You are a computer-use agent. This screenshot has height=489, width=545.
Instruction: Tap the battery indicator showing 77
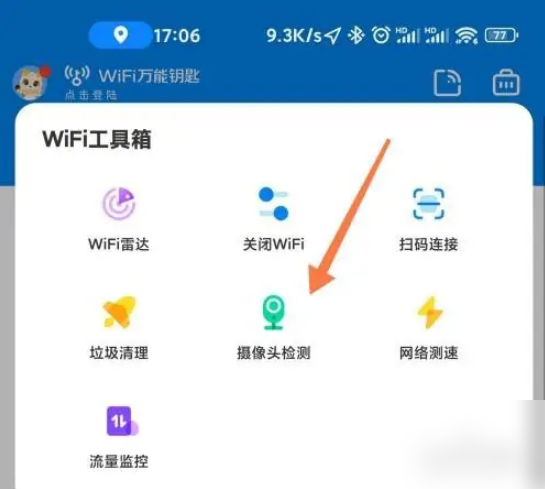pyautogui.click(x=502, y=35)
